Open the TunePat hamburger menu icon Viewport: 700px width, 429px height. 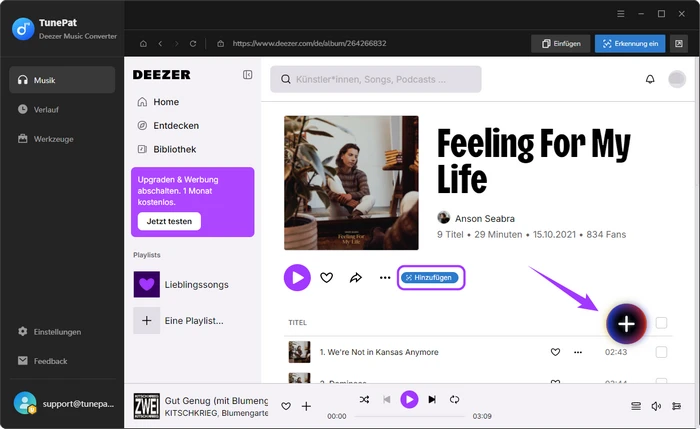tap(621, 14)
